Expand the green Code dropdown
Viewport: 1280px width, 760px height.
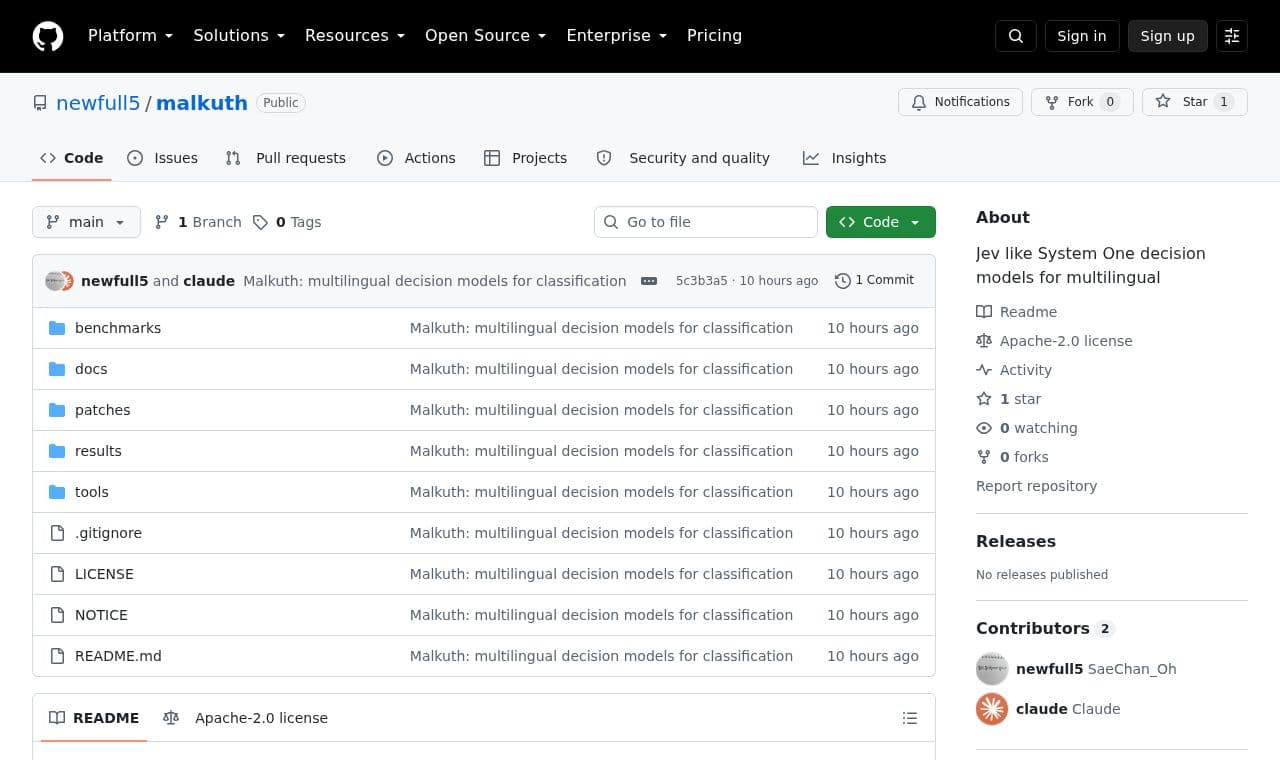(881, 222)
